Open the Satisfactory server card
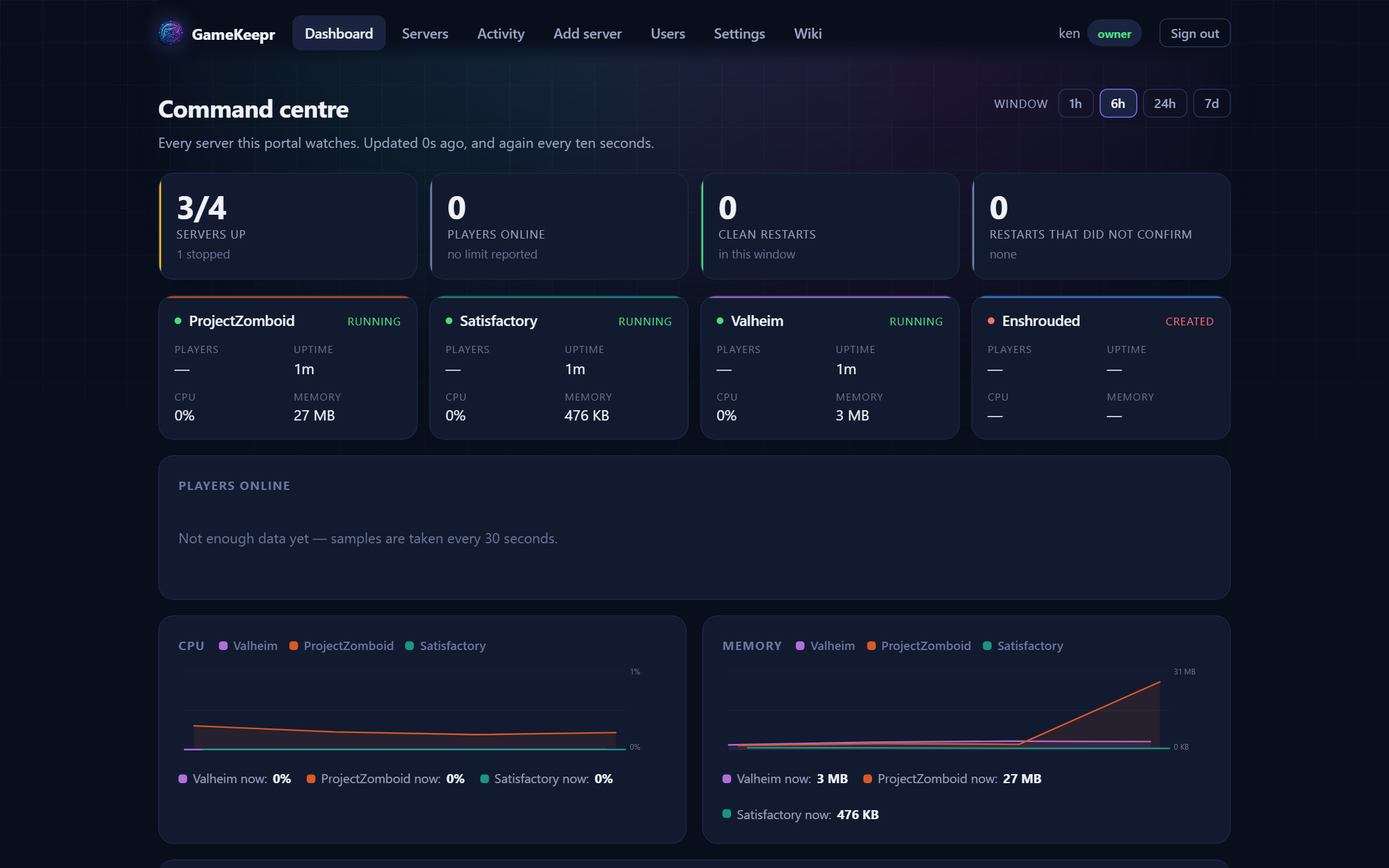Viewport: 1389px width, 868px height. pos(559,368)
